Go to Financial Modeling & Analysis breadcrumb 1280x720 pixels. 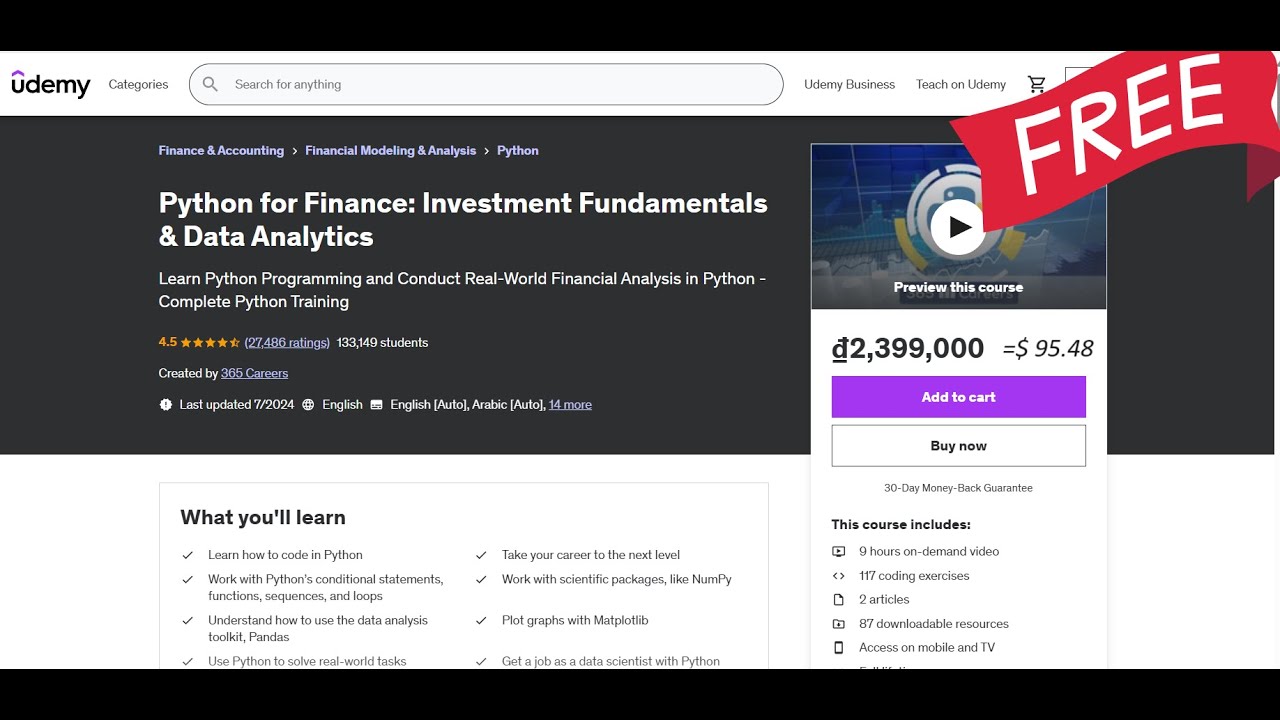click(390, 151)
